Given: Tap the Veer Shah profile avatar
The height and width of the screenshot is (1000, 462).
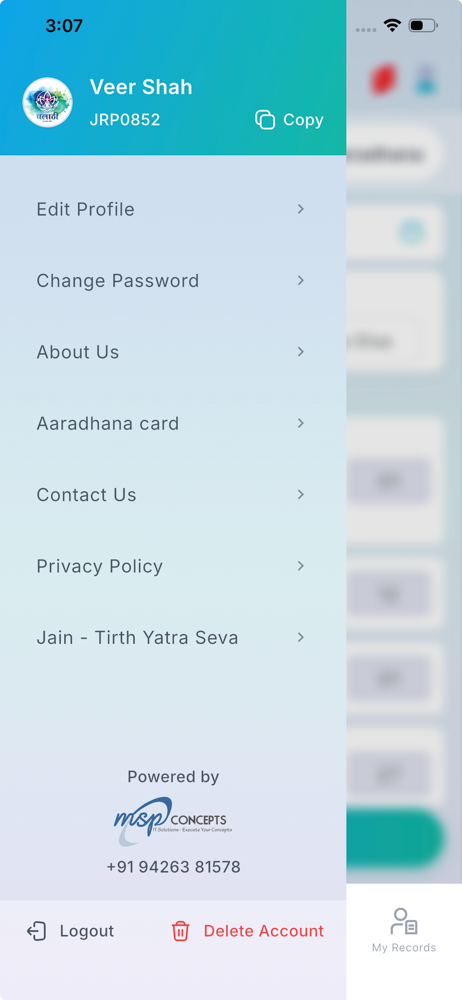Looking at the screenshot, I should click(x=47, y=102).
